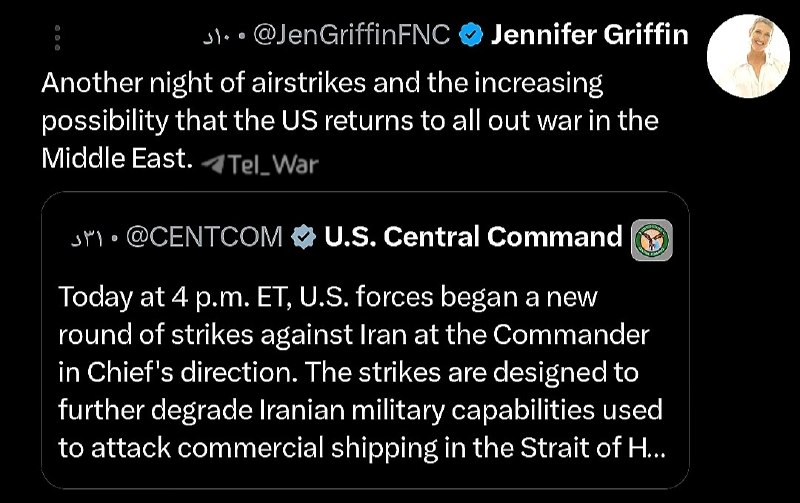Click the @JenGriffinFNC handle
800x503 pixels.
point(352,35)
